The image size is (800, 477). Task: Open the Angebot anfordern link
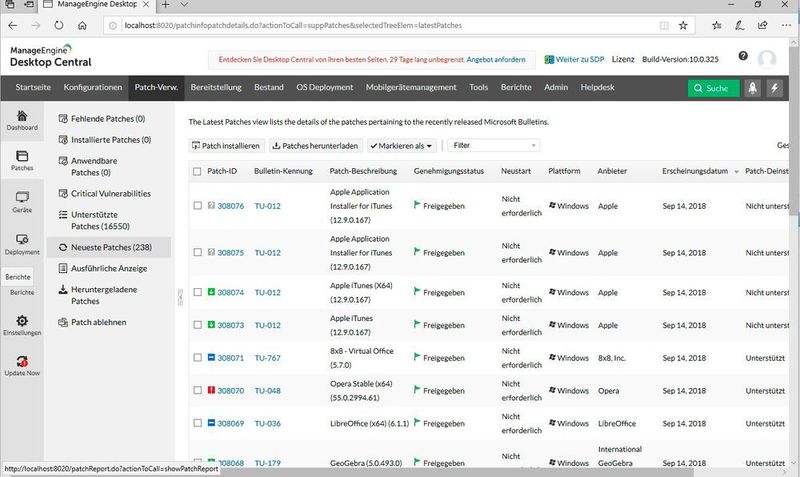click(x=495, y=60)
